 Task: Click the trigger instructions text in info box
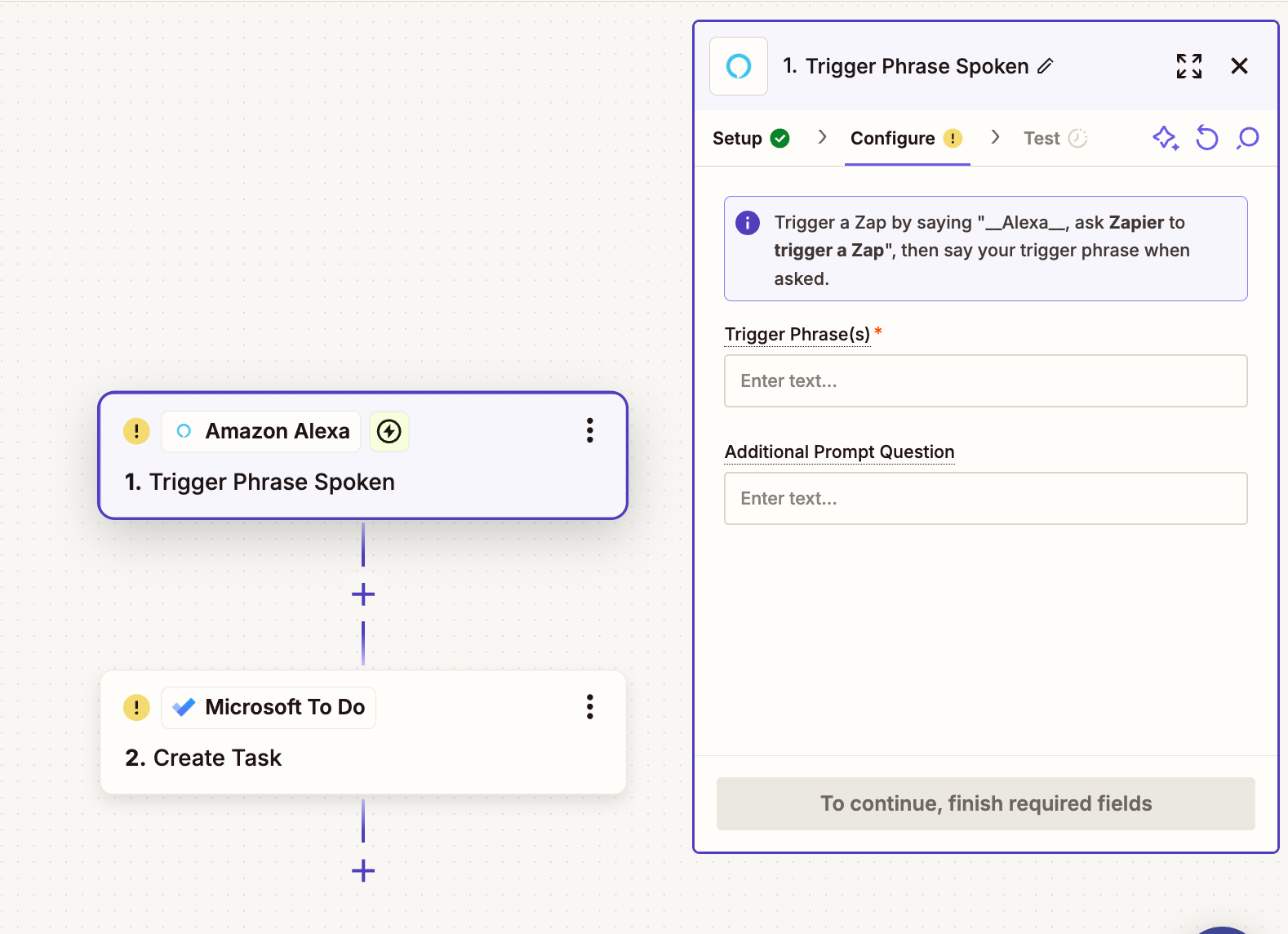pyautogui.click(x=982, y=250)
